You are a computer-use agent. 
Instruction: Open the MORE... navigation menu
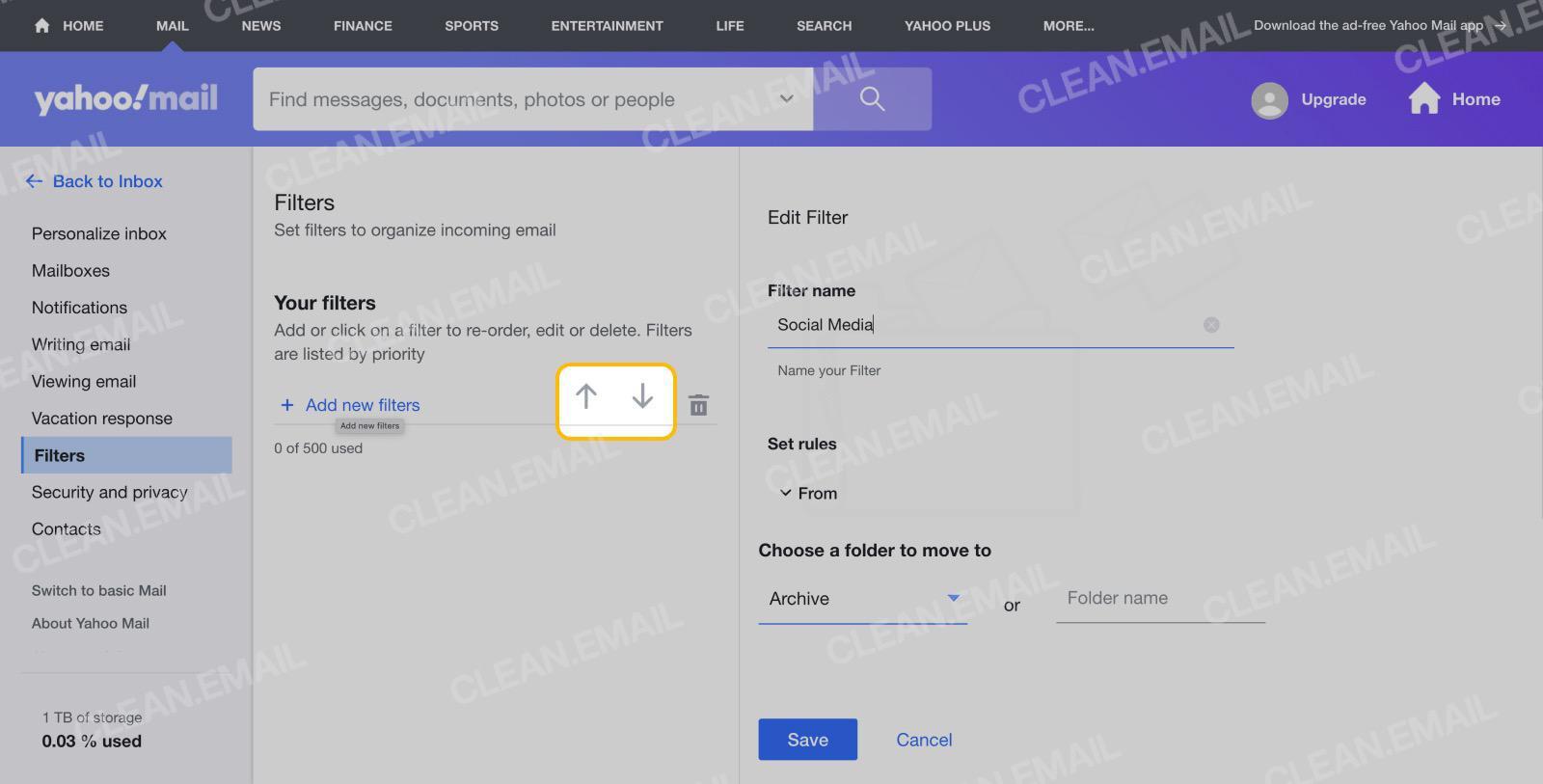[x=1069, y=26]
